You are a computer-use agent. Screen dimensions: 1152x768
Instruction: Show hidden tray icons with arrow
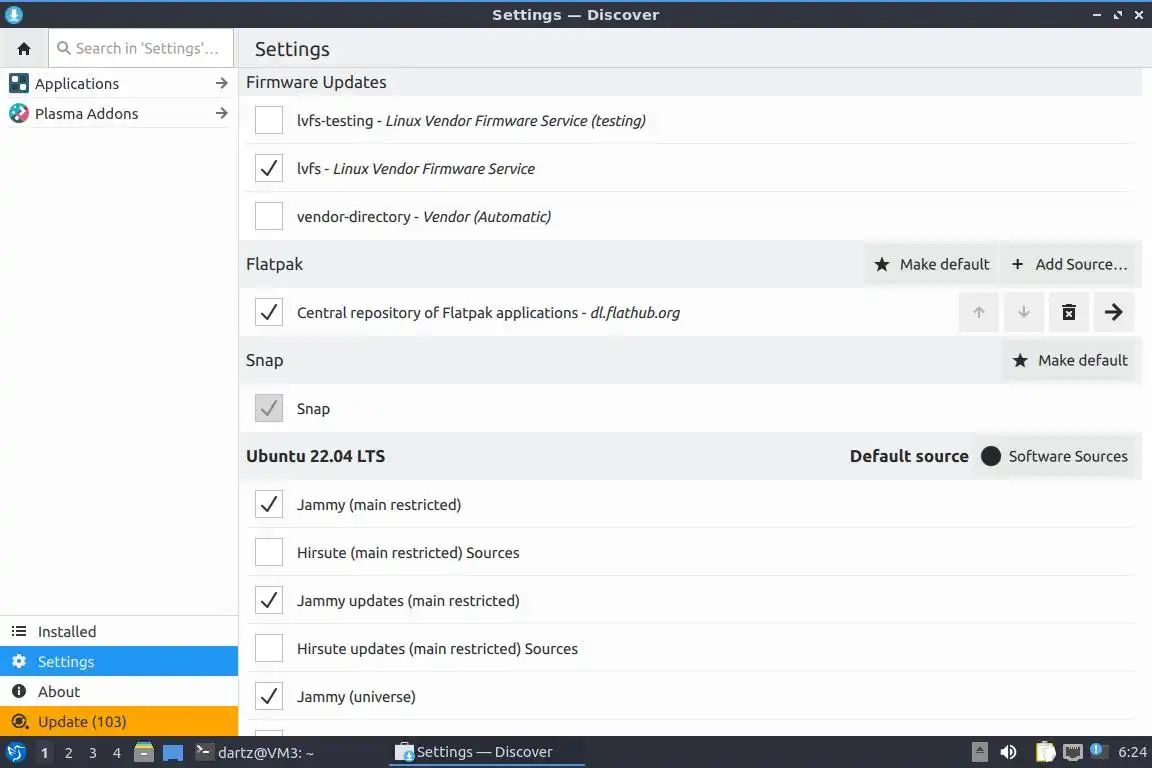(x=981, y=752)
